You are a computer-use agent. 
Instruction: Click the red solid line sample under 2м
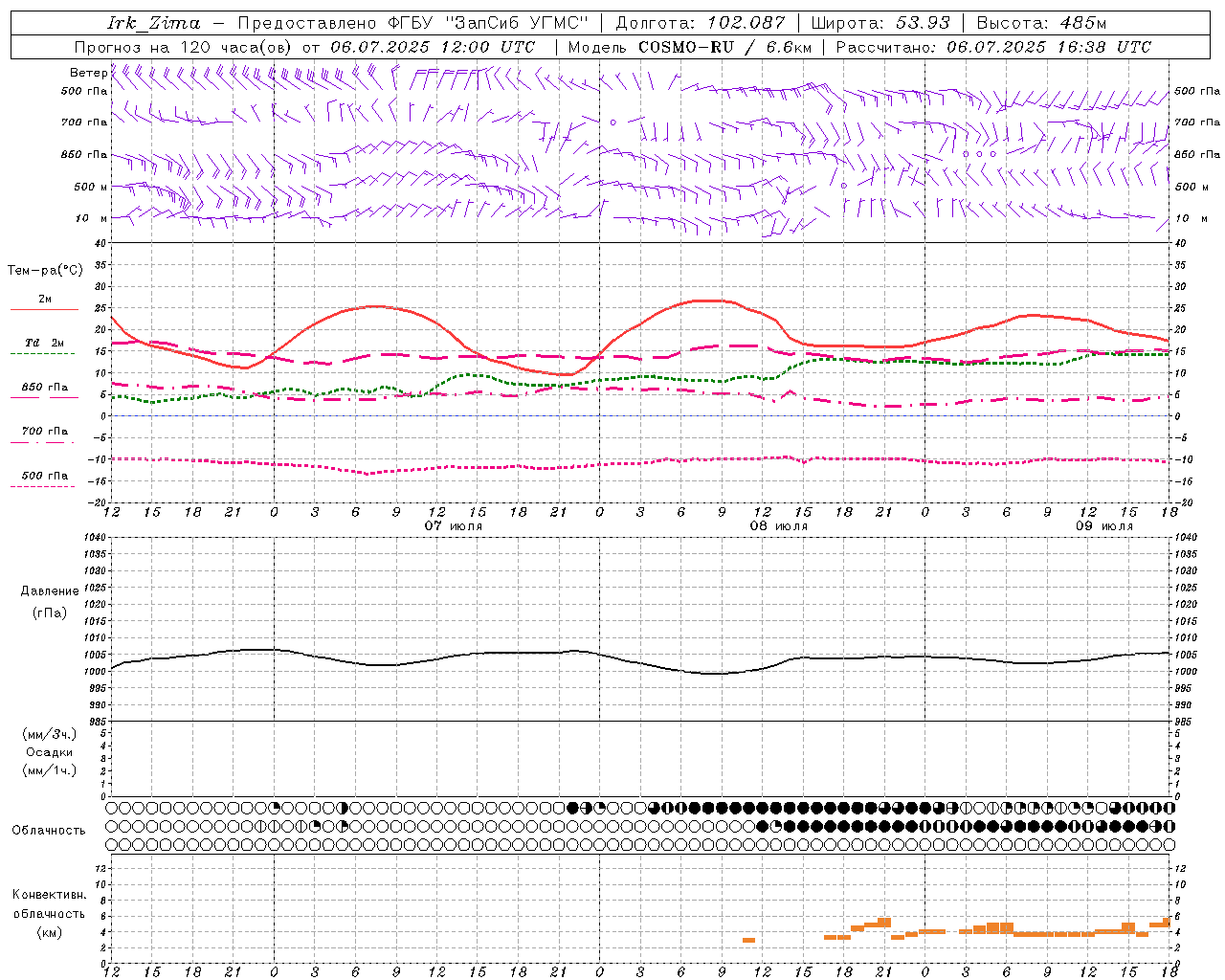pos(44,310)
